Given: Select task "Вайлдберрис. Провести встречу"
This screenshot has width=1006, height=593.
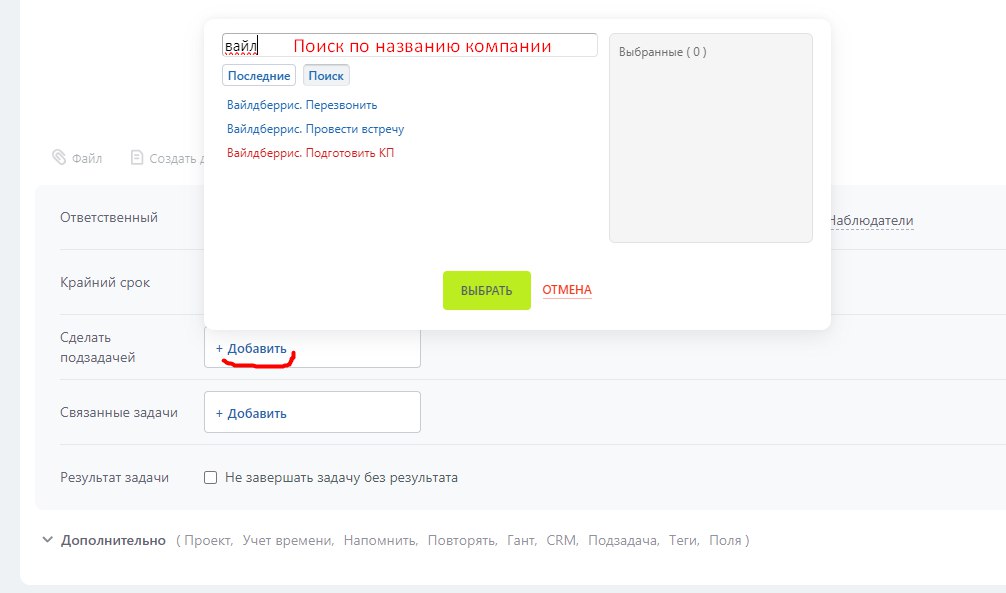Looking at the screenshot, I should [x=315, y=129].
